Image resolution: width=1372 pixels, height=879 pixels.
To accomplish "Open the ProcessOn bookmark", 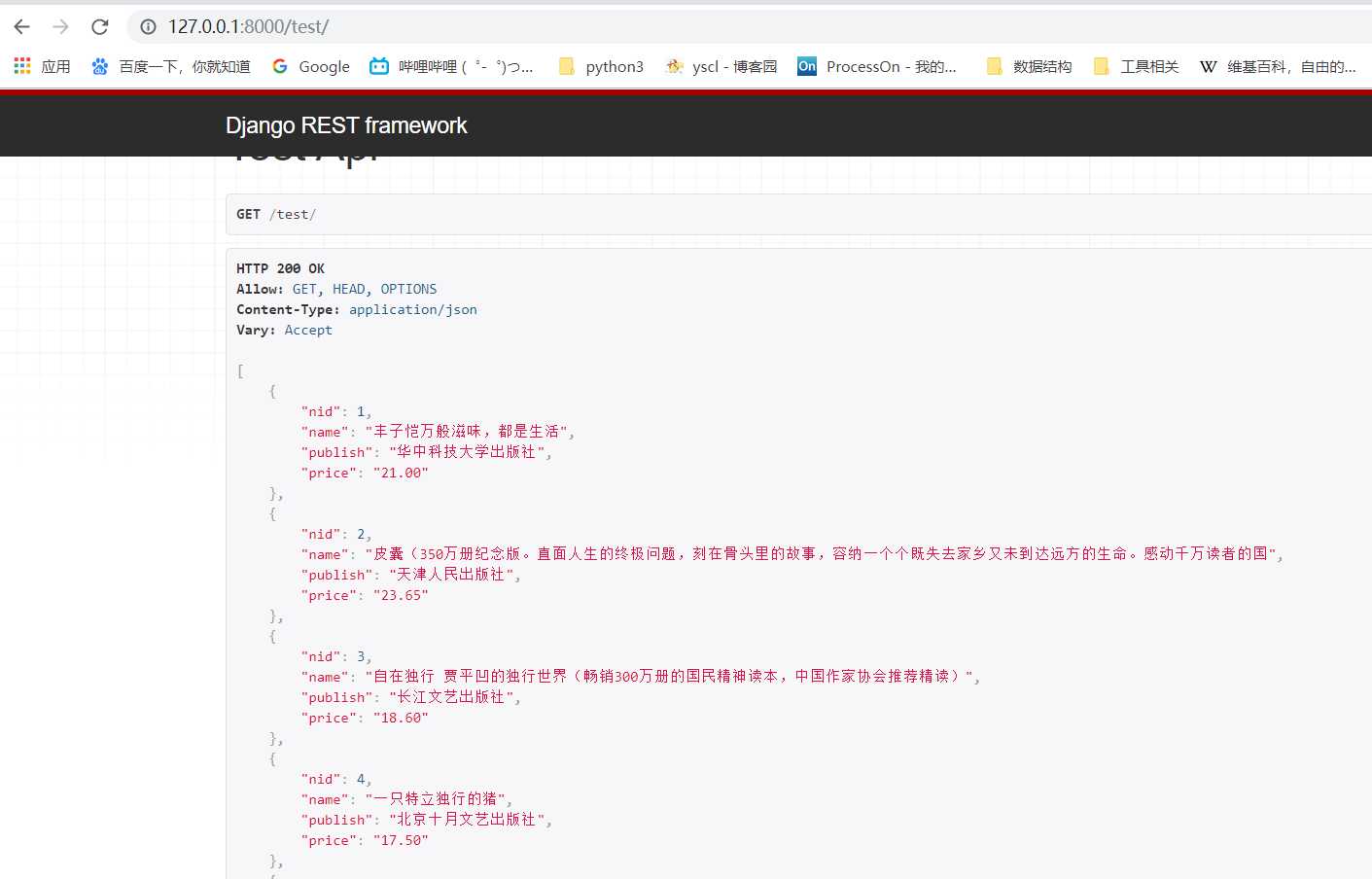I will pos(877,66).
